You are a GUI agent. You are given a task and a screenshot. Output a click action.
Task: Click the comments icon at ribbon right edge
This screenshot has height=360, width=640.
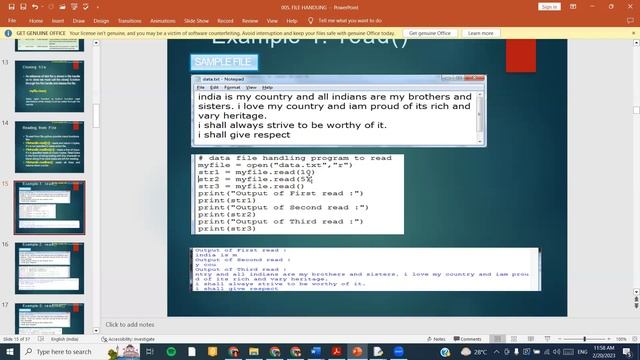tap(630, 20)
